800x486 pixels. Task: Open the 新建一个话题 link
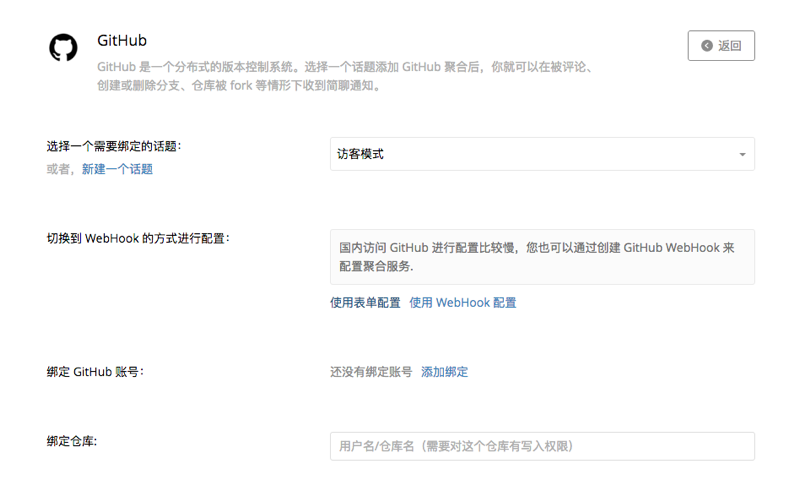(x=117, y=170)
